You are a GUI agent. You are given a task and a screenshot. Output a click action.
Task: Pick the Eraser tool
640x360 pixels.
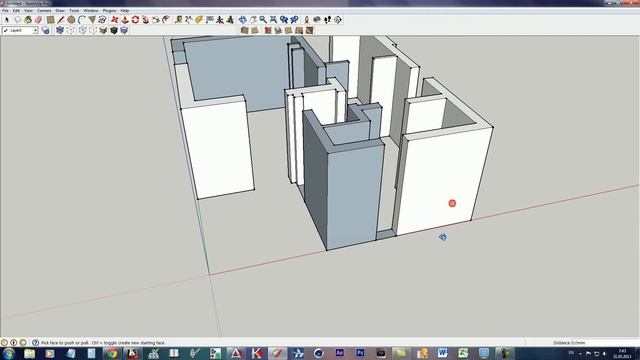tap(38, 20)
